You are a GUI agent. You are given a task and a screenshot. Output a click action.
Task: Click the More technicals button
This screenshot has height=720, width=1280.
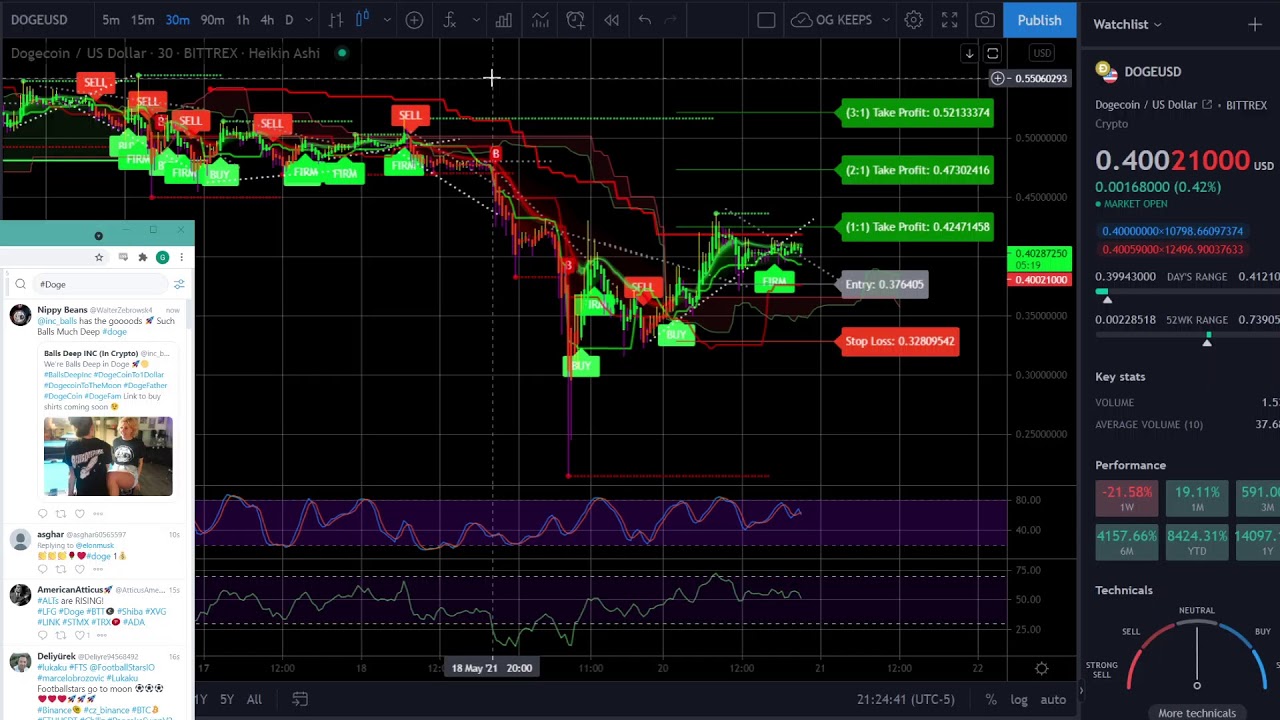(x=1197, y=713)
